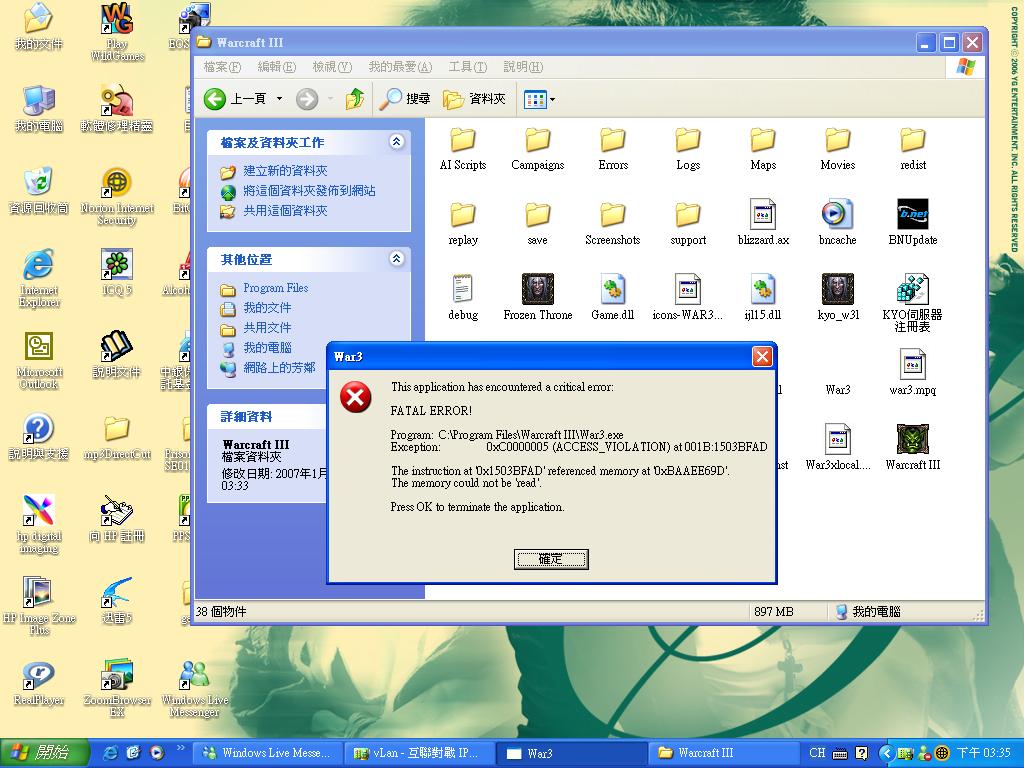This screenshot has height=768, width=1024.
Task: Select the Frozen Throne executable icon
Action: click(x=537, y=289)
